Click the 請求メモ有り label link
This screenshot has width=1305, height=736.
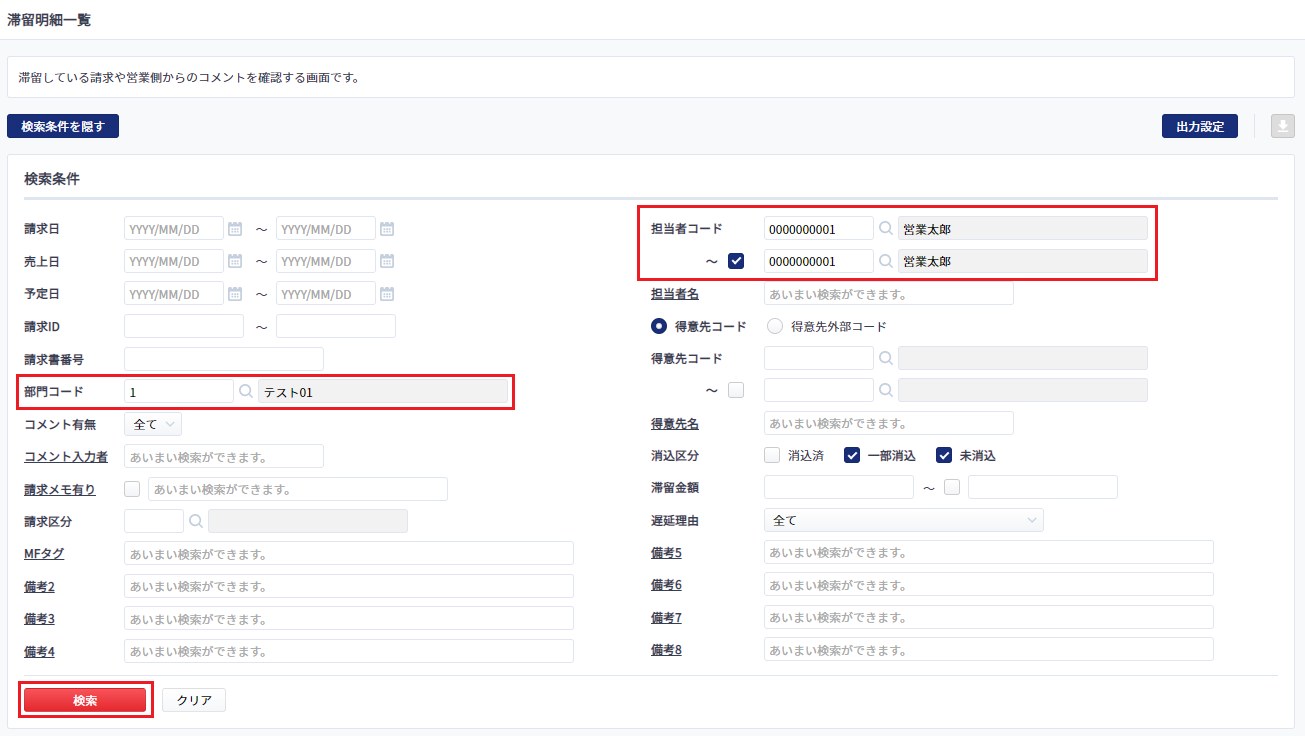[x=60, y=489]
